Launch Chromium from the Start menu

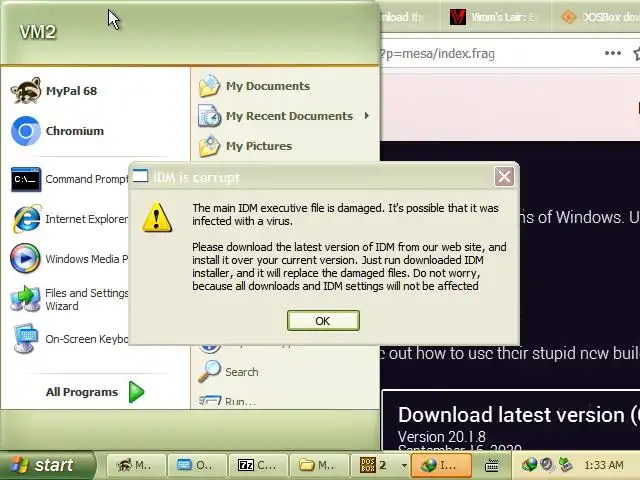(58, 131)
